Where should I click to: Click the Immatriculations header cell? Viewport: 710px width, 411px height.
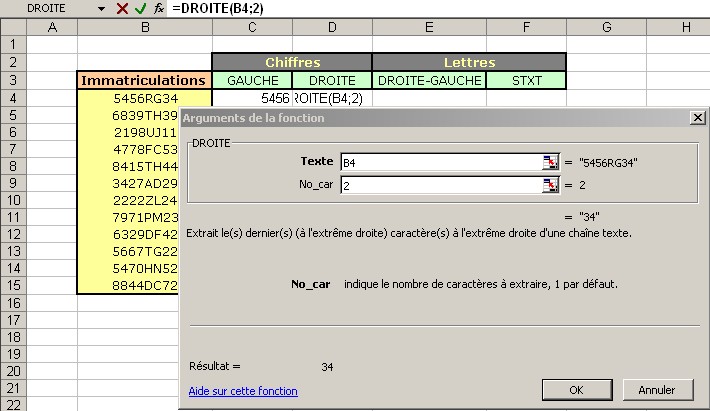(x=145, y=80)
